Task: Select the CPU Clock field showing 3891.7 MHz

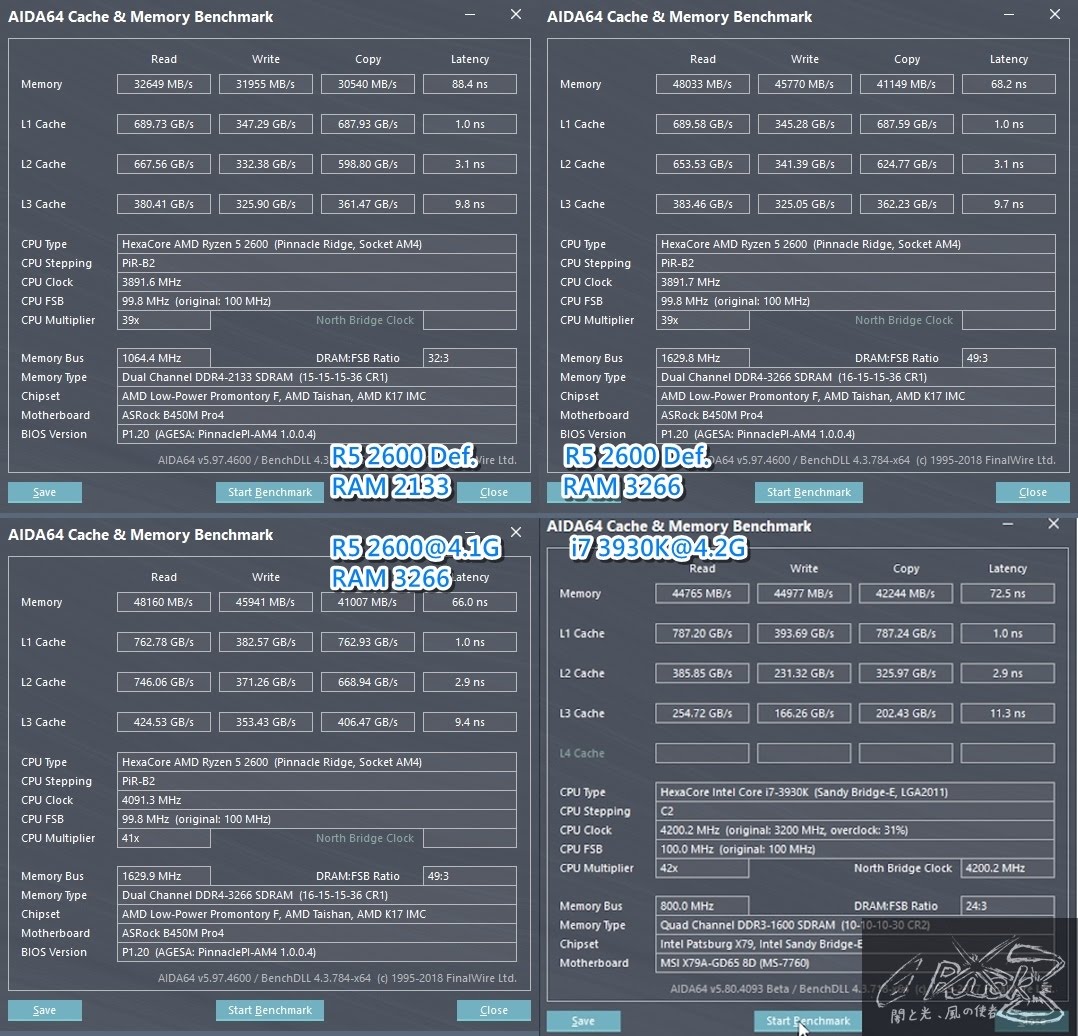Action: 855,282
